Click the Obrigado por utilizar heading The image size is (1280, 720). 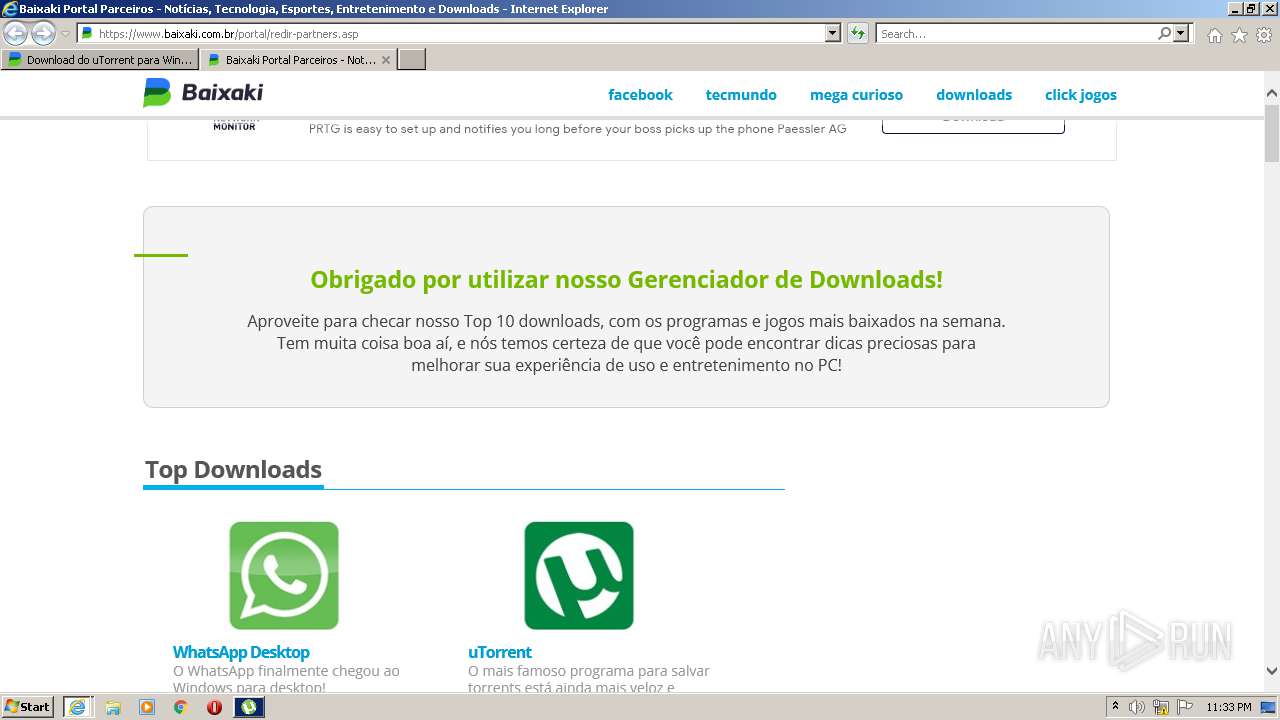tap(626, 280)
